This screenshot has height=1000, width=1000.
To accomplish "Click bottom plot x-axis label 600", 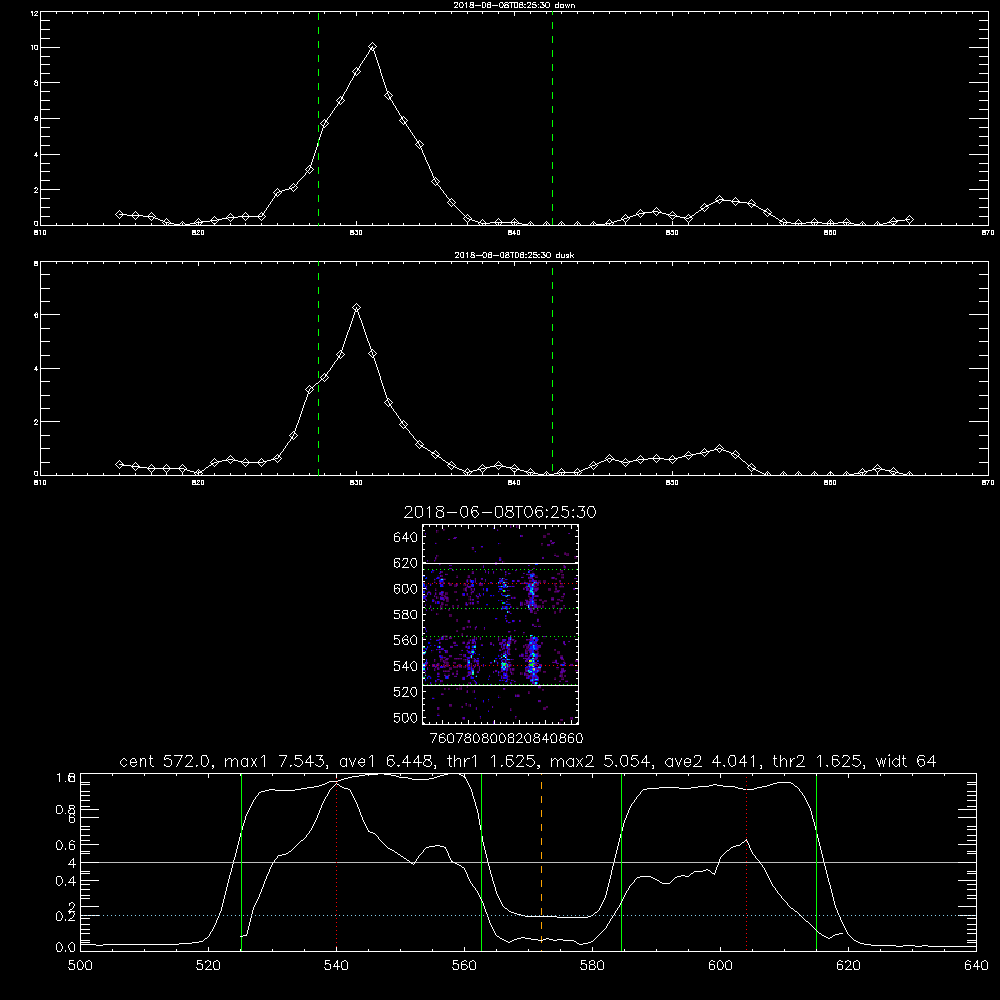I will click(x=721, y=966).
